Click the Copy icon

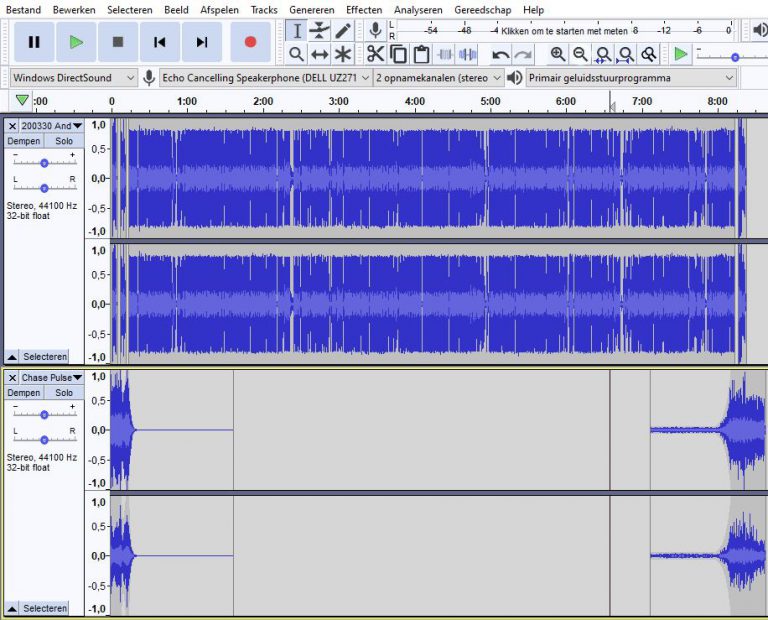(398, 54)
